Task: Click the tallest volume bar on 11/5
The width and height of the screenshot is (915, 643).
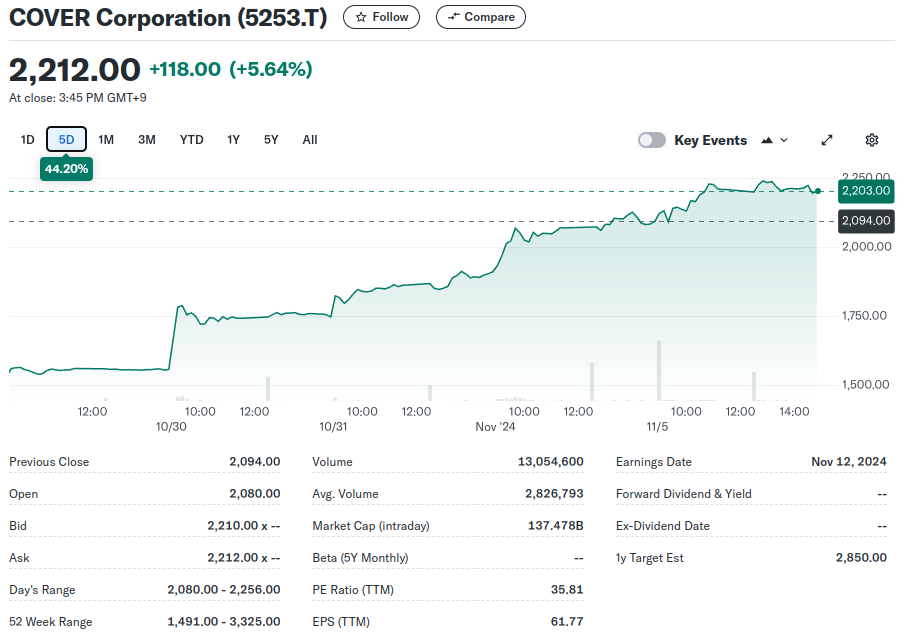Action: pos(659,370)
